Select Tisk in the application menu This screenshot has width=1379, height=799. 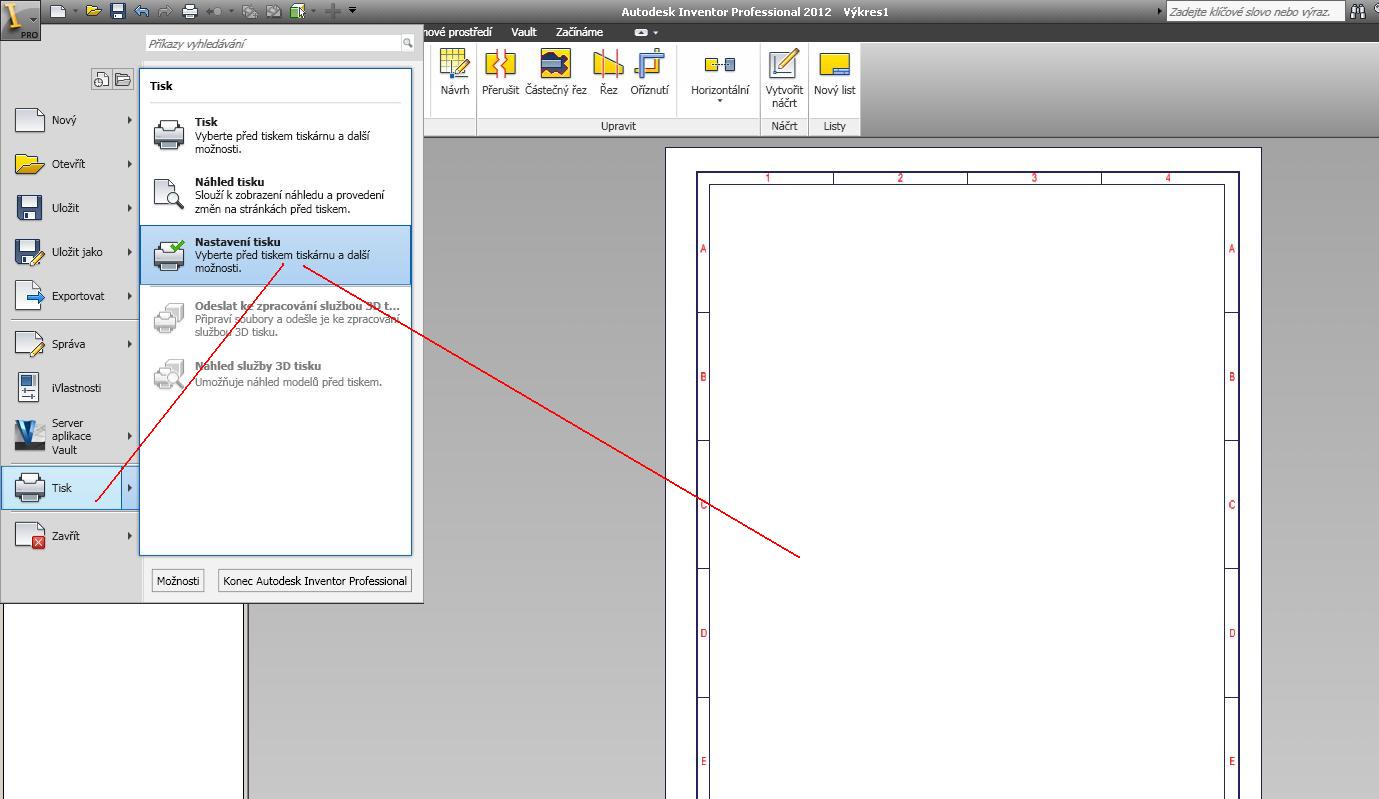(62, 488)
